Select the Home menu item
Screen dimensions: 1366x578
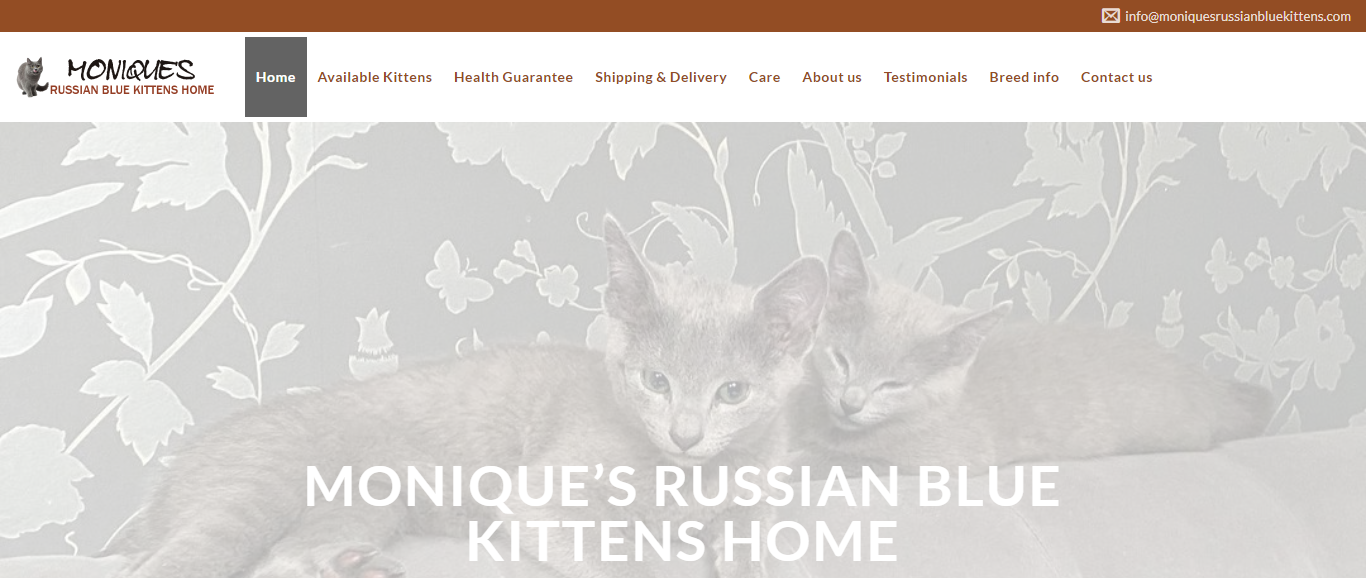click(x=276, y=77)
